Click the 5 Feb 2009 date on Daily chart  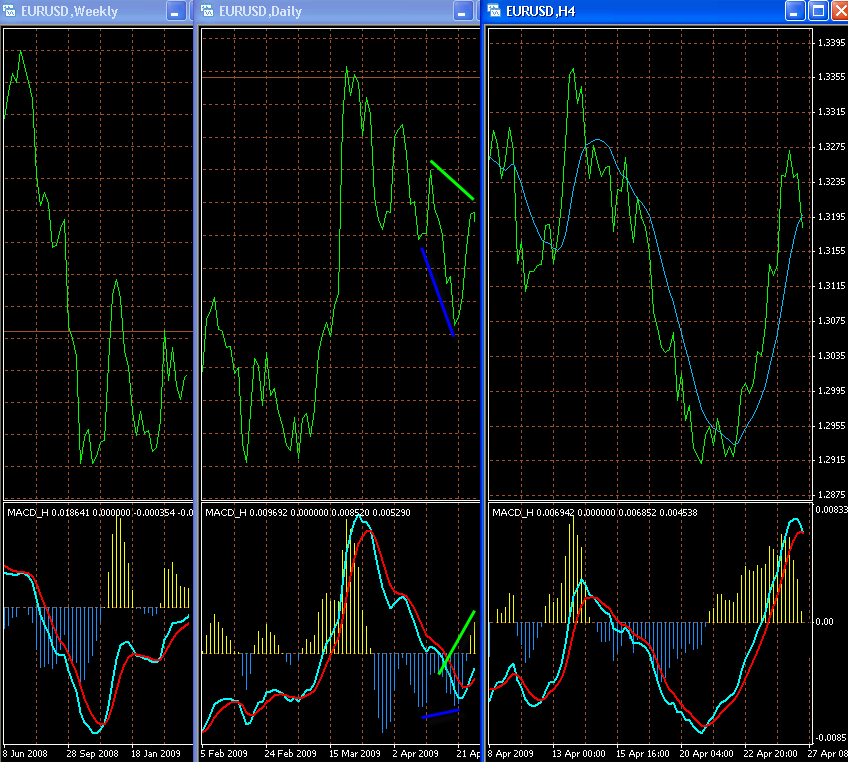click(x=224, y=753)
